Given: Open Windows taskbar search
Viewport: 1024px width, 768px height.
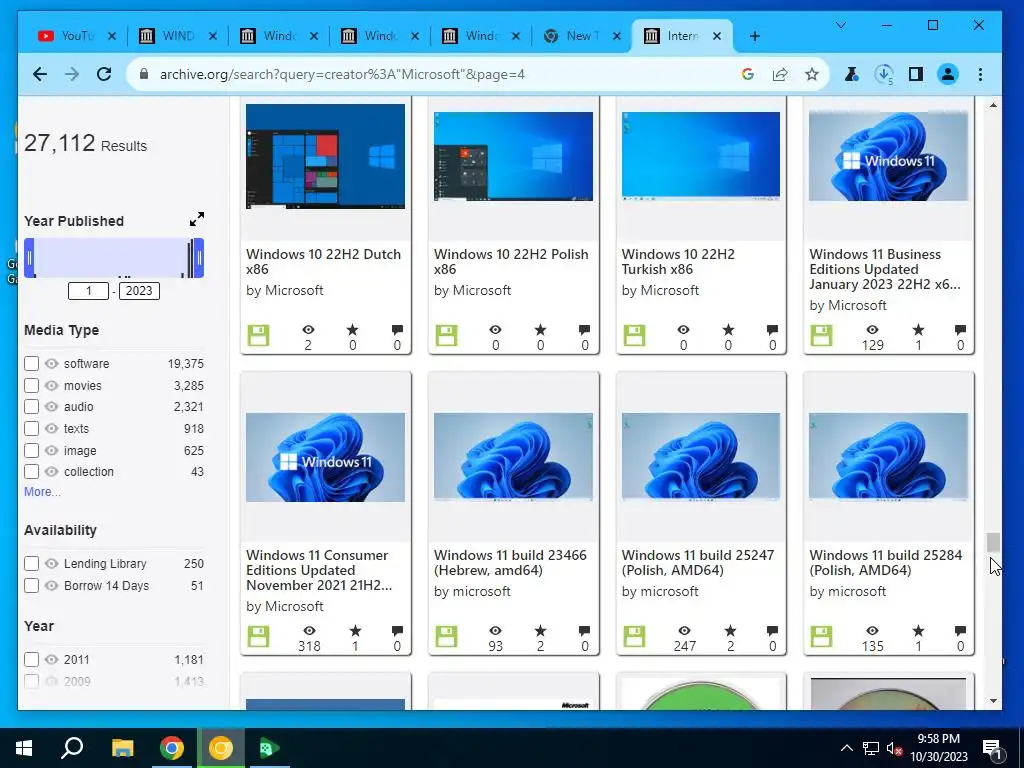Looking at the screenshot, I should pos(72,748).
